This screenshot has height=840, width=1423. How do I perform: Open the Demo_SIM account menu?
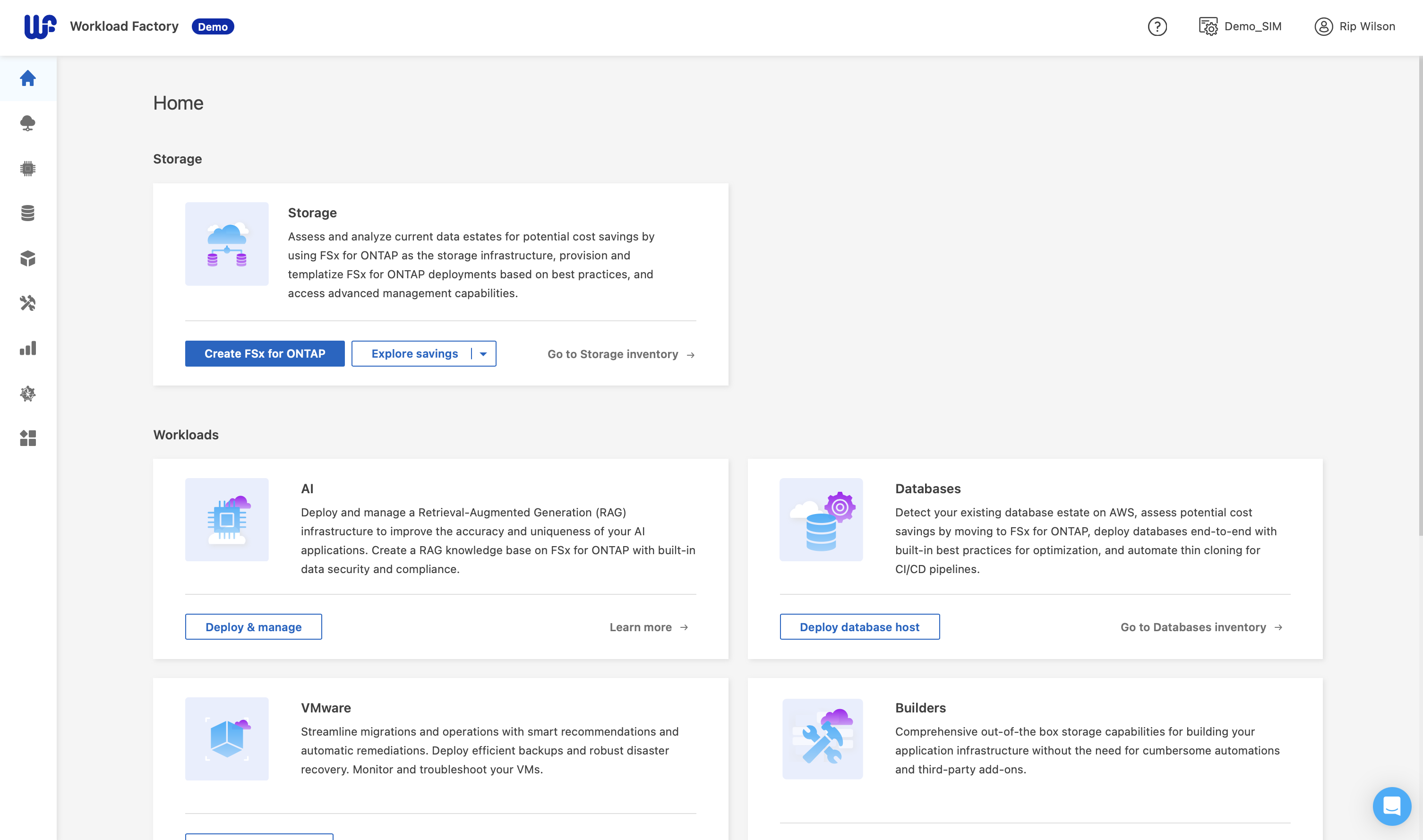pyautogui.click(x=1240, y=26)
